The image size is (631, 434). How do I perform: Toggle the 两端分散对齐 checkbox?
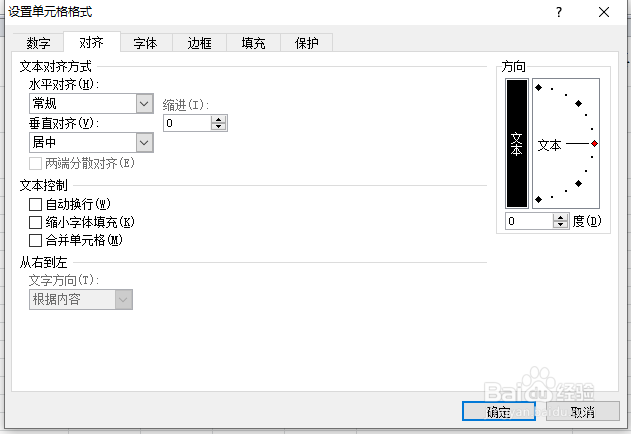(x=35, y=163)
